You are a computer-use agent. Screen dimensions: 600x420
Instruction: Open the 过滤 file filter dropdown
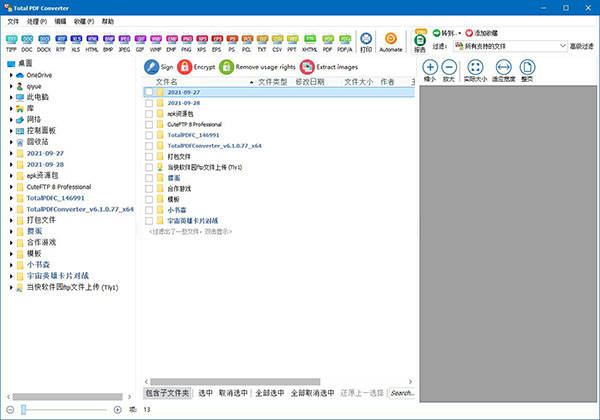[510, 46]
